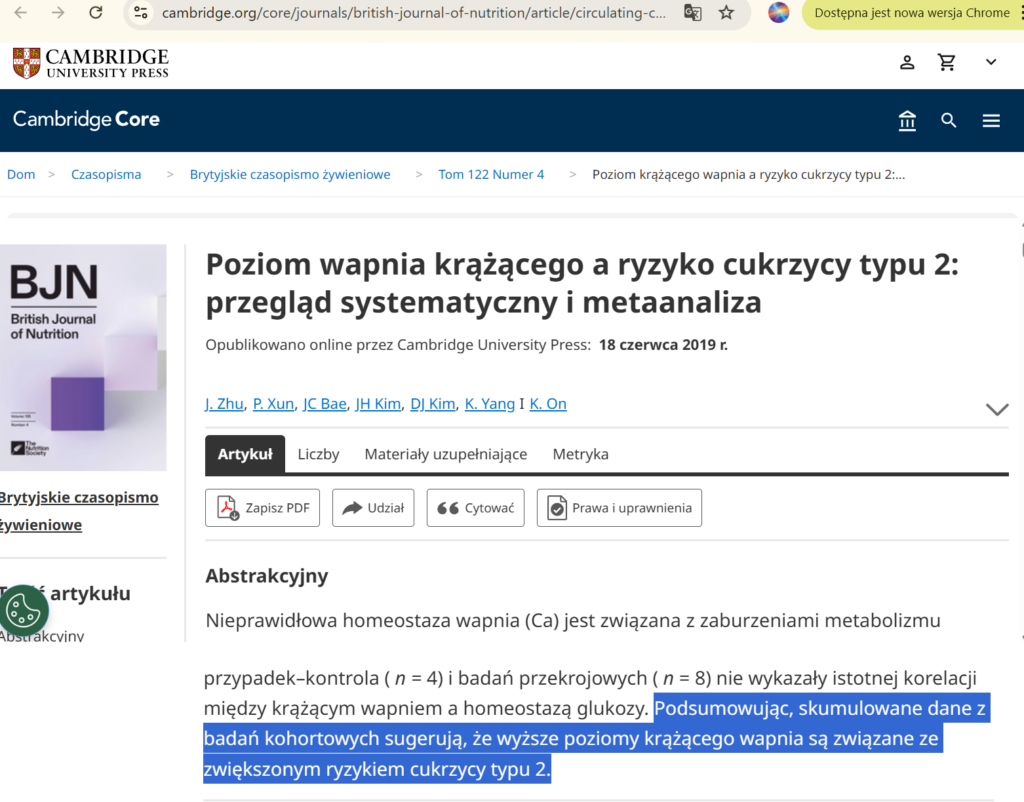
Task: Open the Materiały uzupełniające tab
Action: (445, 454)
